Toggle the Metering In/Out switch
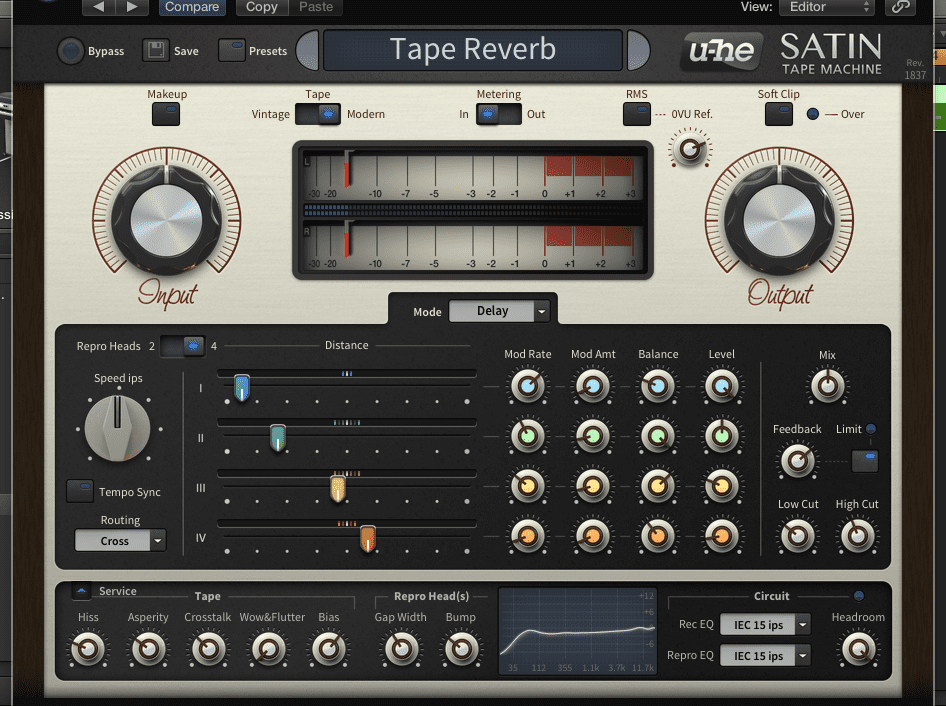Viewport: 946px width, 706px height. pos(498,114)
